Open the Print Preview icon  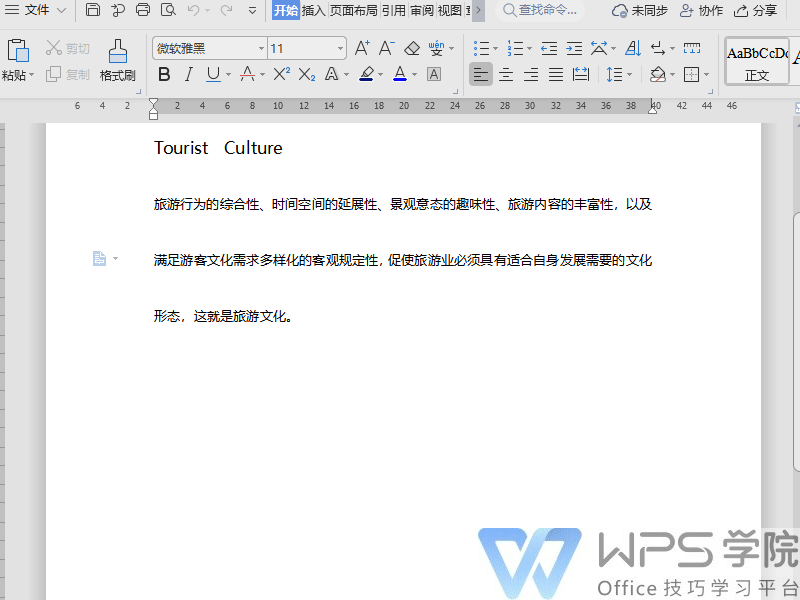click(167, 10)
